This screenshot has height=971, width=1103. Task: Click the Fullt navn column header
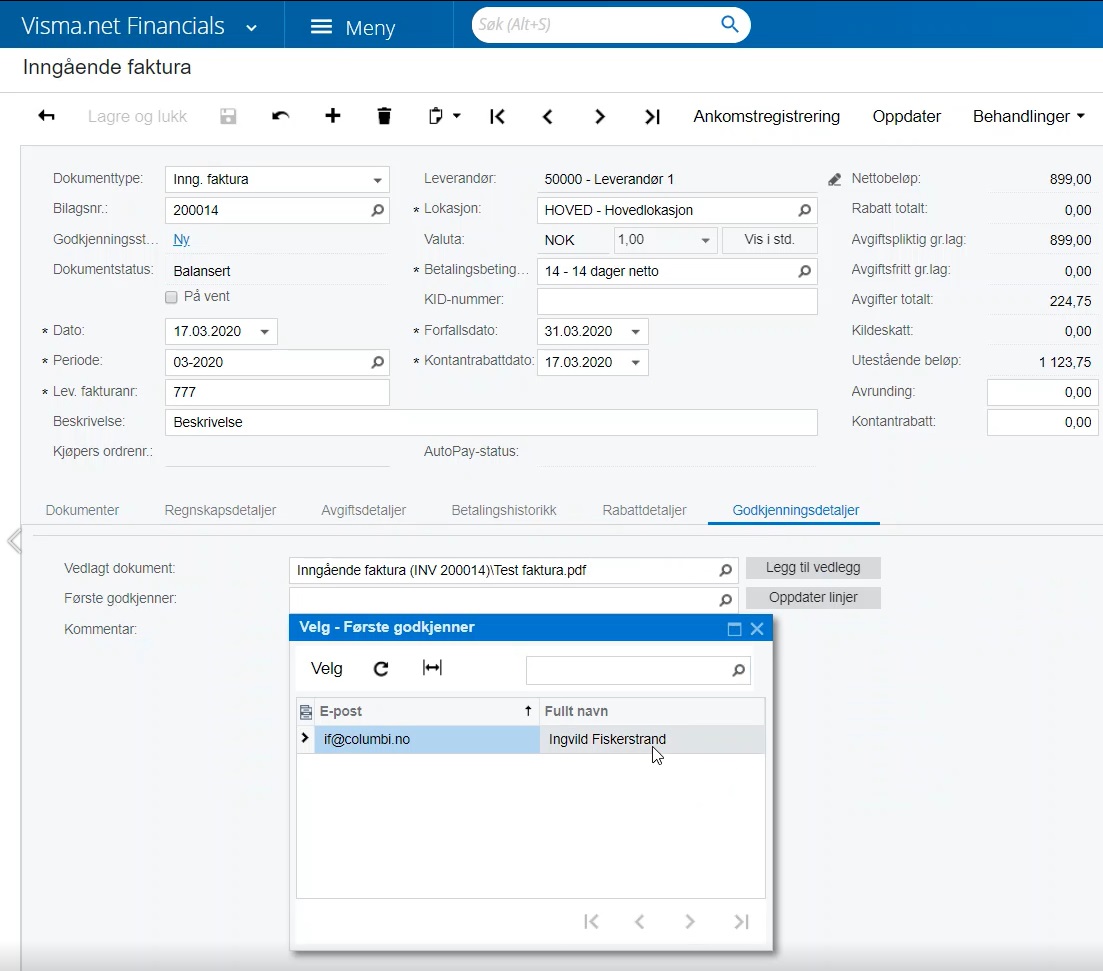click(x=651, y=711)
